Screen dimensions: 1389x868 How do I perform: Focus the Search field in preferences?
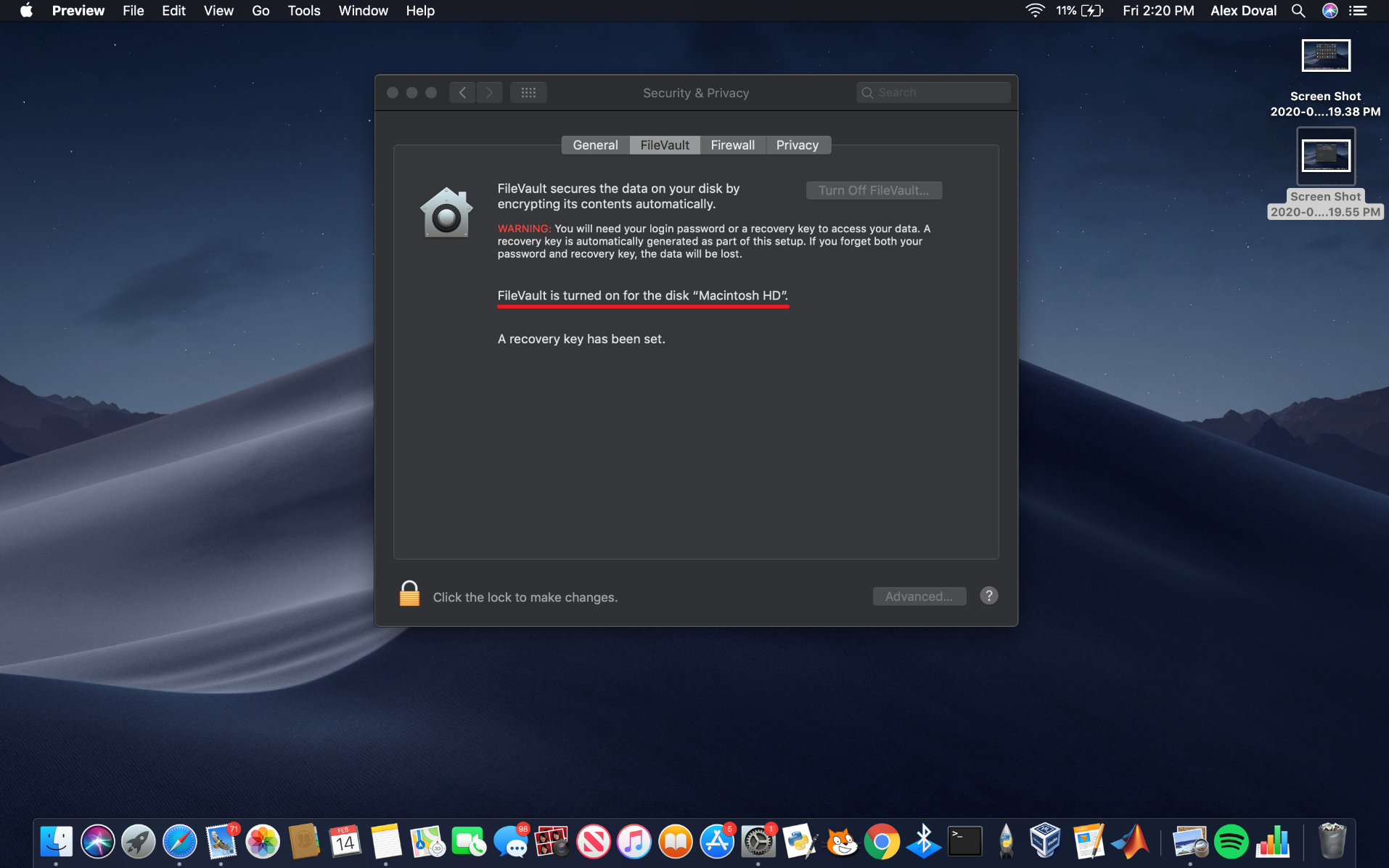coord(933,92)
